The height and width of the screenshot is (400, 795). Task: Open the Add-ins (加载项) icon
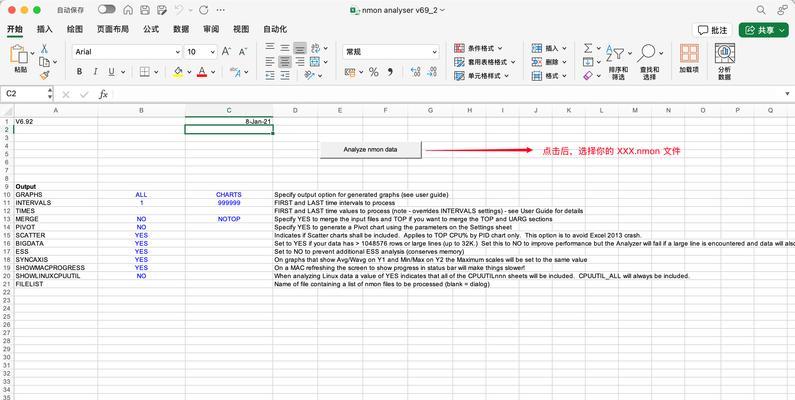coord(689,58)
